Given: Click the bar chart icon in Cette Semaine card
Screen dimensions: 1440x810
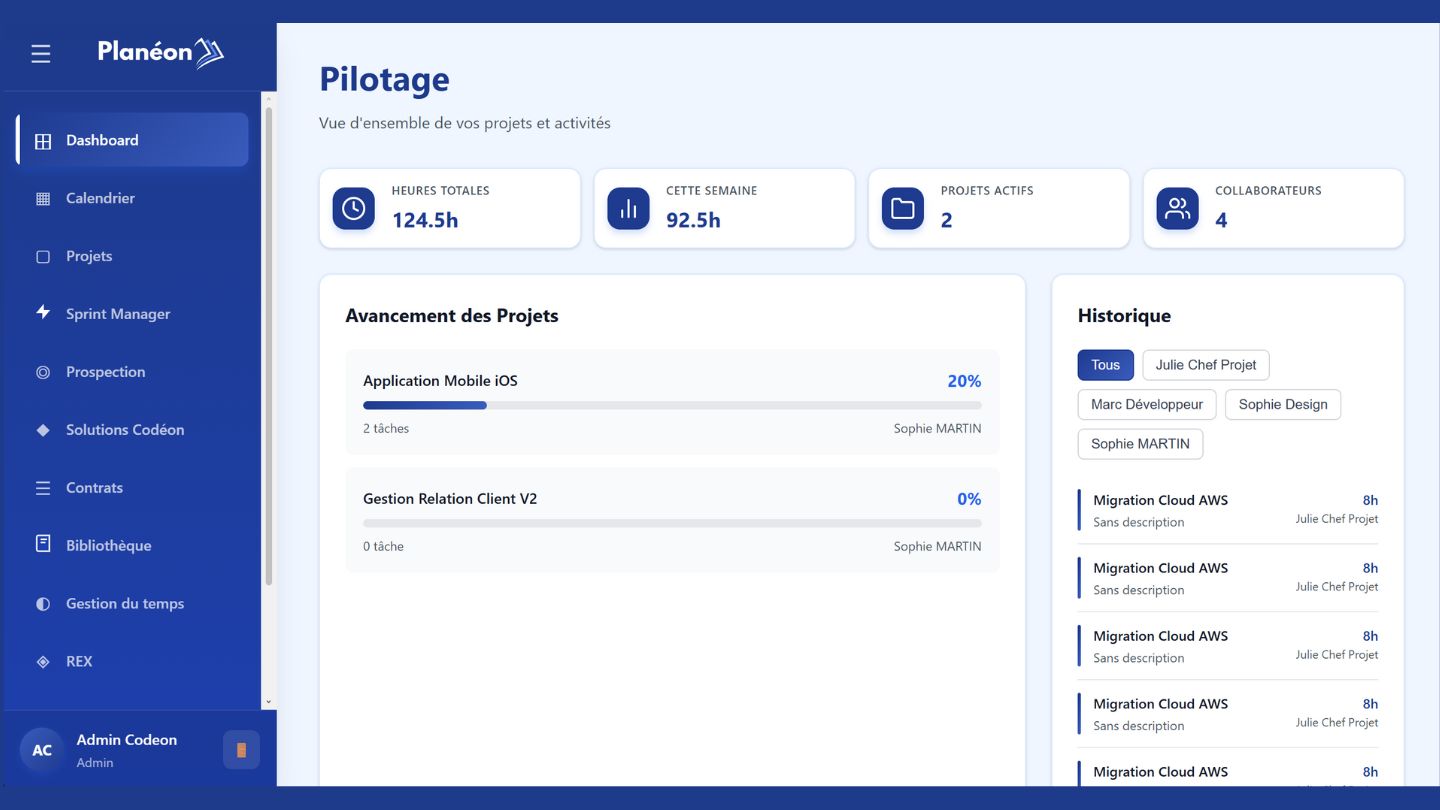Looking at the screenshot, I should point(628,208).
